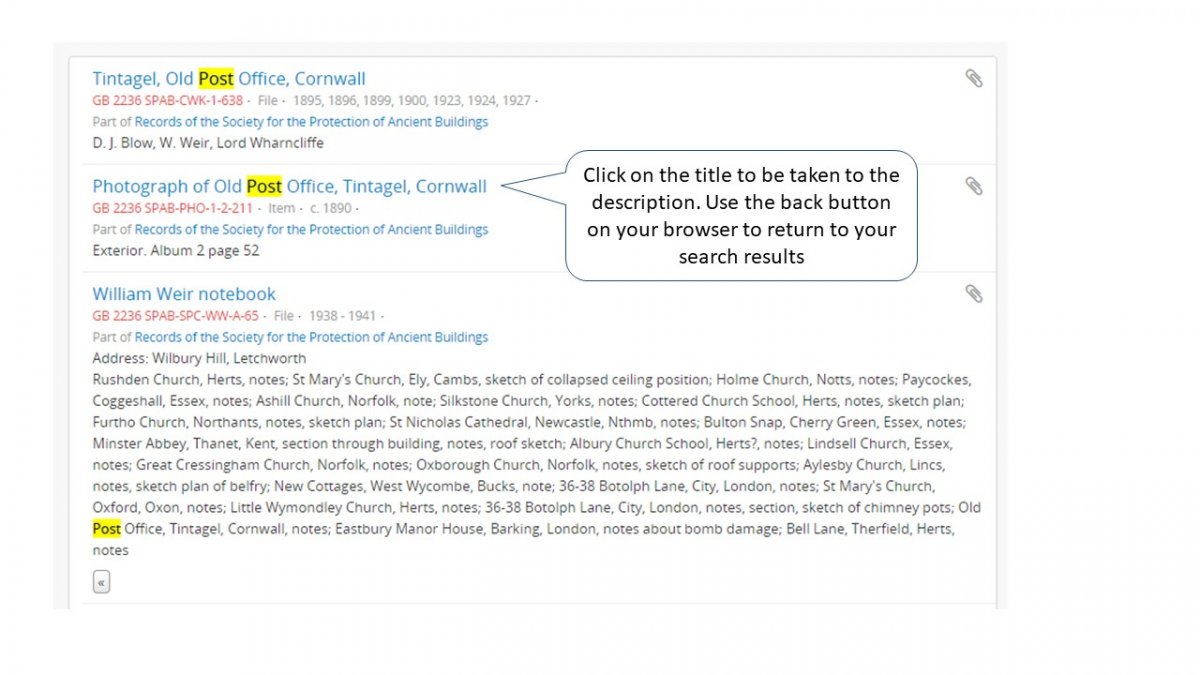Image resolution: width=1200 pixels, height=675 pixels.
Task: Click reference code GB 2236 SPAB-CWK-1-638
Action: tap(167, 101)
